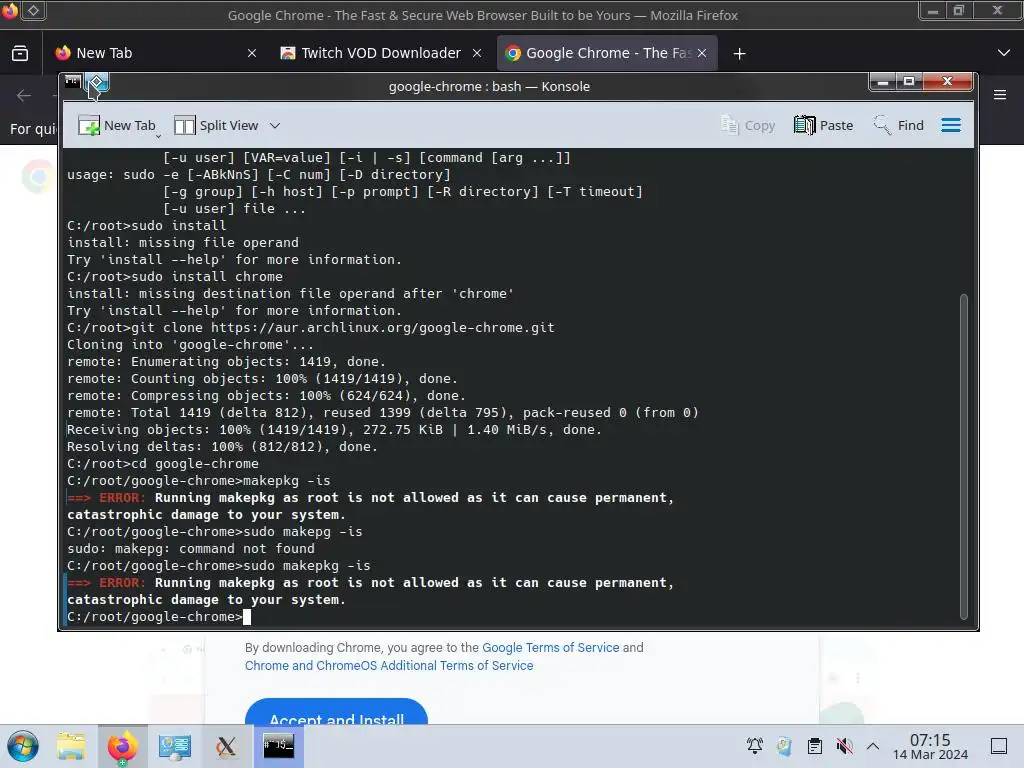Click the Konsole vertical scrollbar

click(963, 457)
